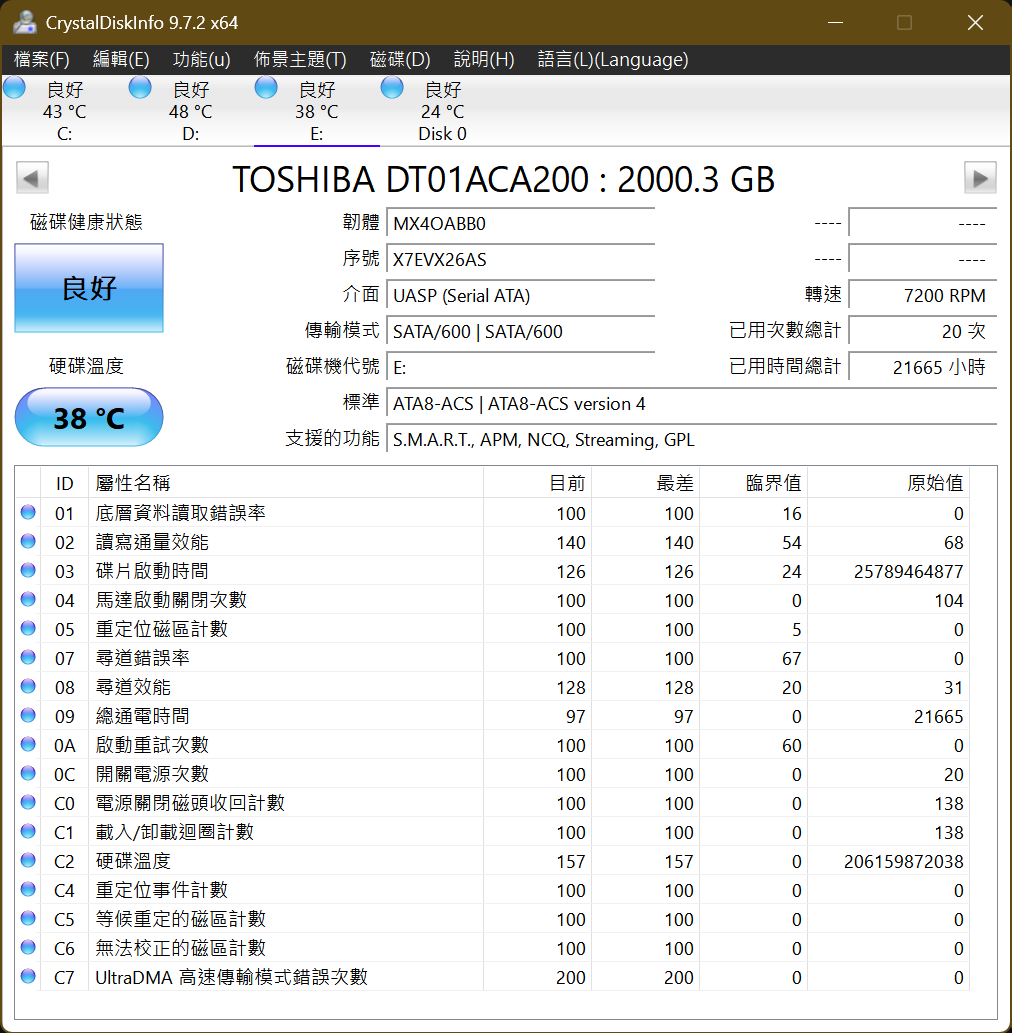Viewport: 1012px width, 1033px height.
Task: Click the ATA8-ACS standard field
Action: [x=691, y=403]
